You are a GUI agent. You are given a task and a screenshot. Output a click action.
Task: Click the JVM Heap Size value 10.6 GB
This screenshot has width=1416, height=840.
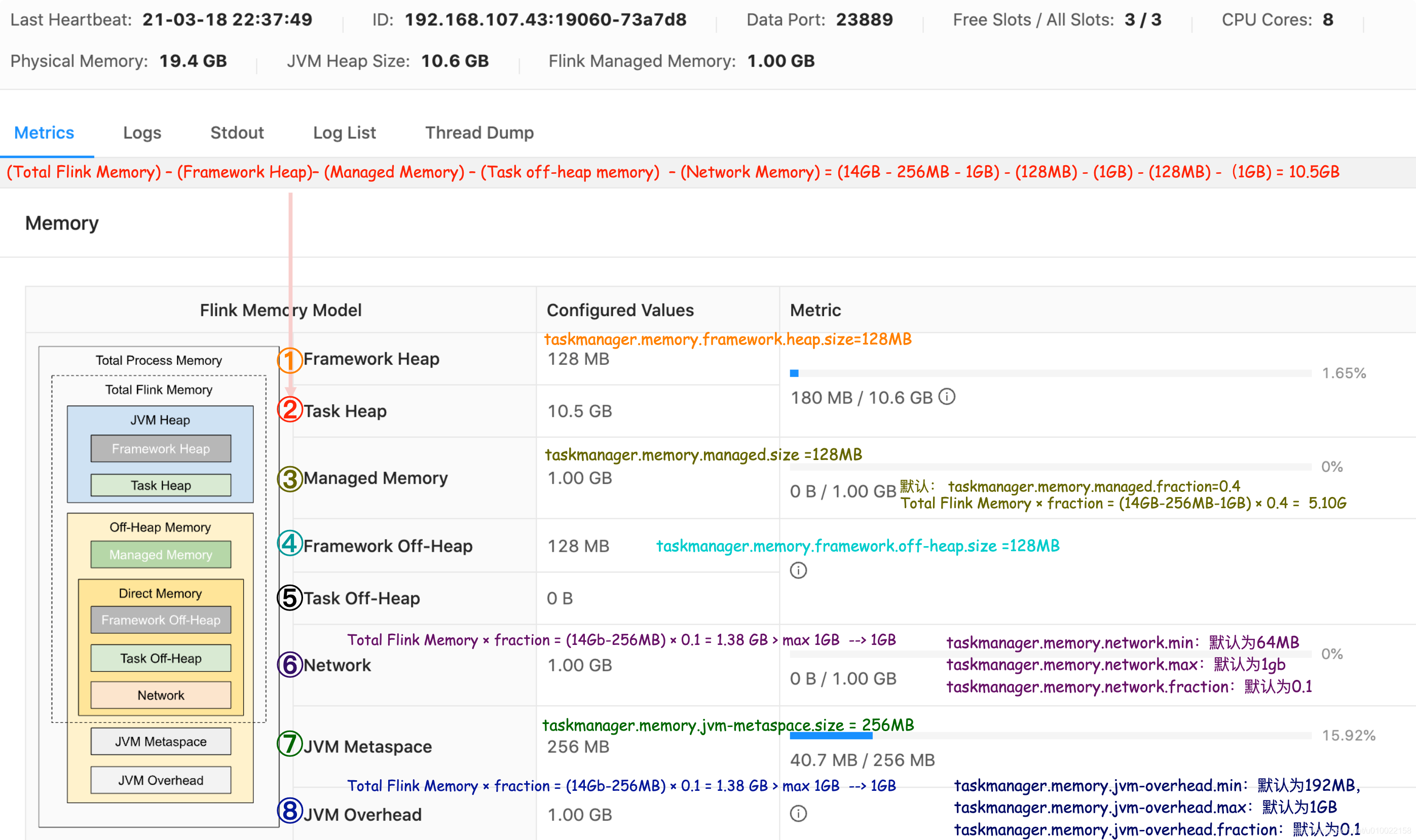click(455, 61)
